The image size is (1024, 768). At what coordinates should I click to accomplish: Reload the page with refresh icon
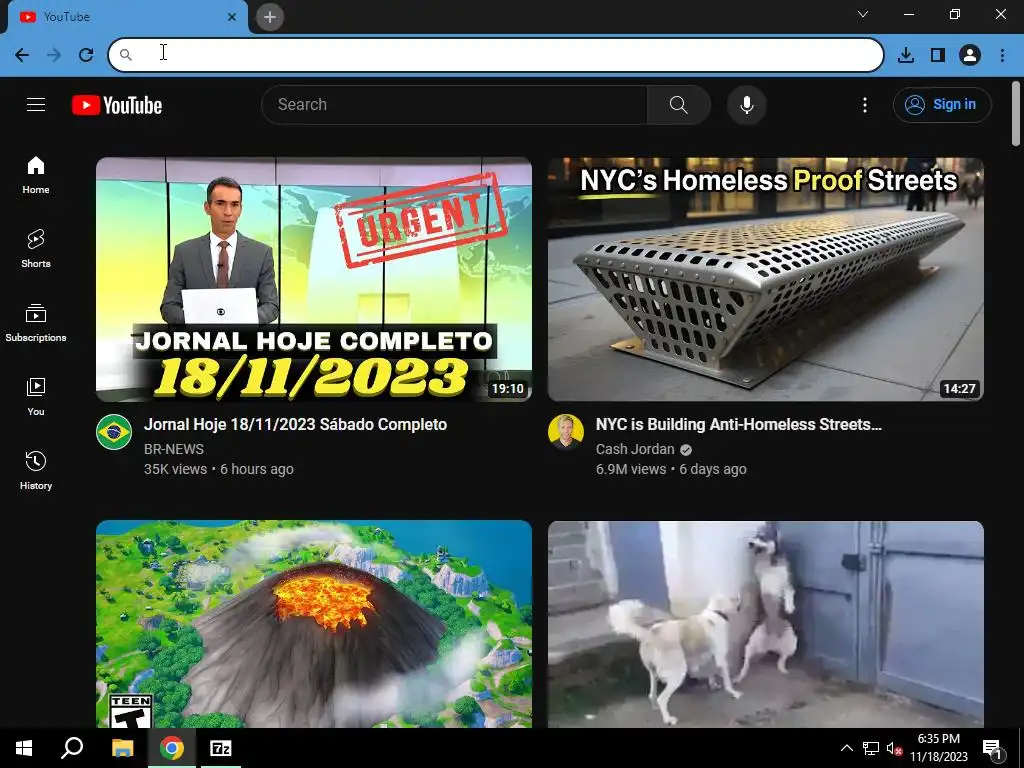[x=86, y=55]
